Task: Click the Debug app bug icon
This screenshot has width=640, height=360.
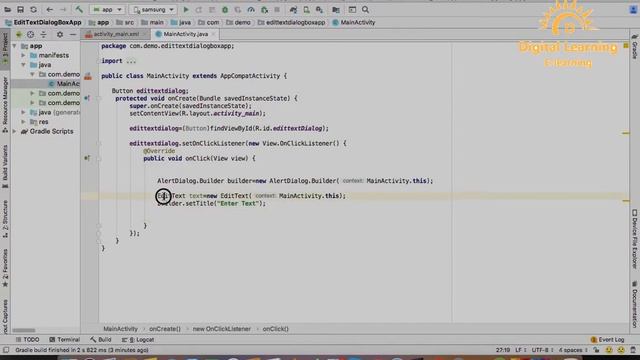Action: pos(225,9)
